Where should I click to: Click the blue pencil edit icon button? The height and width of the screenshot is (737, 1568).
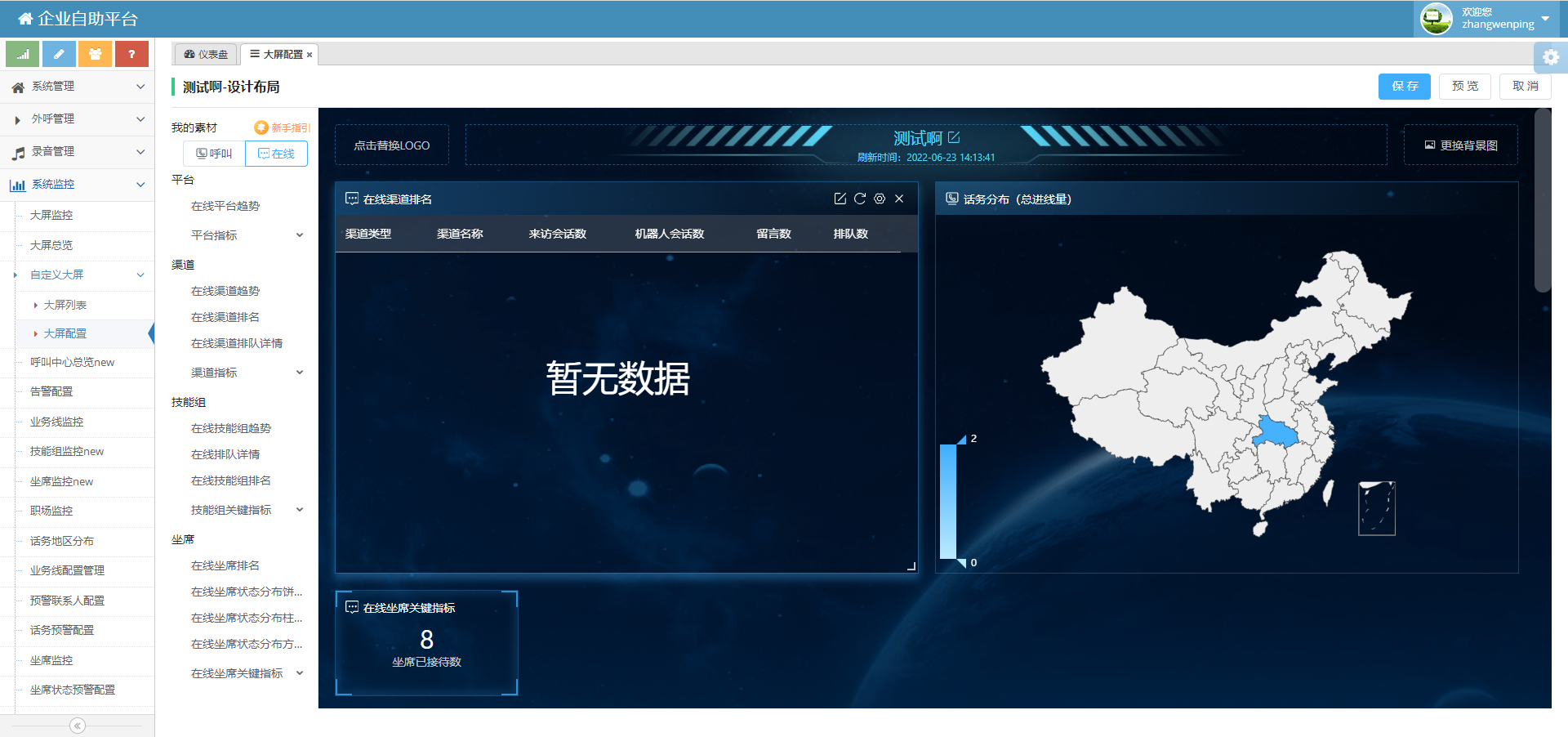[x=59, y=54]
